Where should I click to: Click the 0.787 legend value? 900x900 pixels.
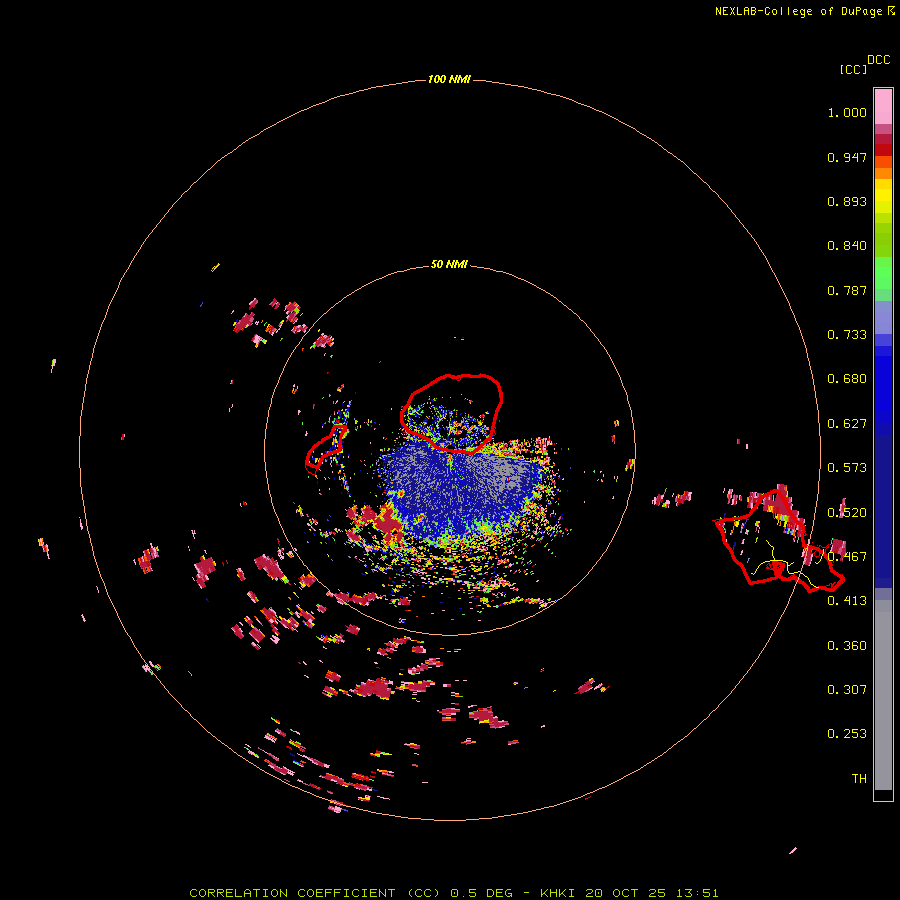[x=847, y=290]
